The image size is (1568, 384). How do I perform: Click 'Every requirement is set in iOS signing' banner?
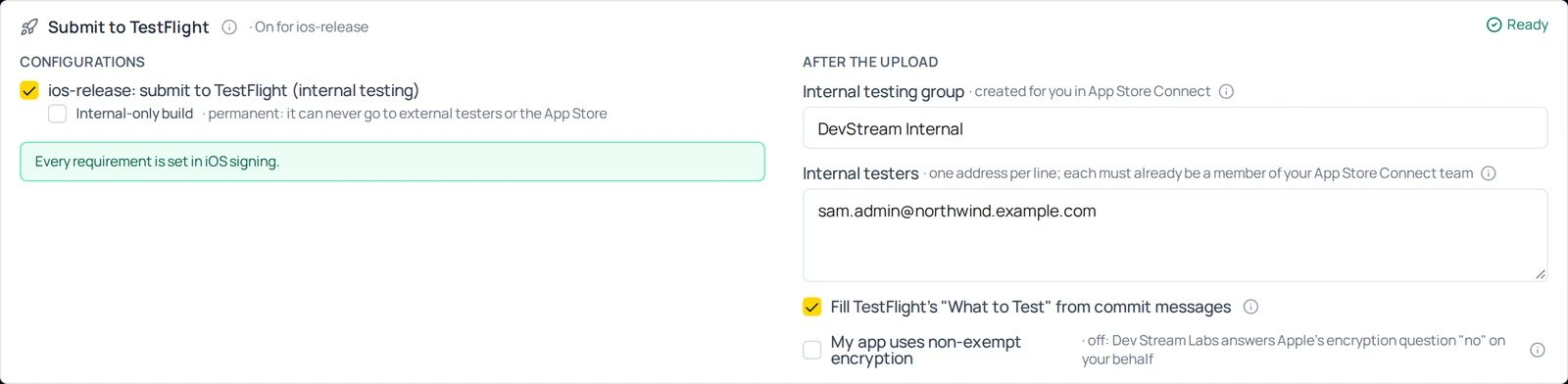click(392, 162)
